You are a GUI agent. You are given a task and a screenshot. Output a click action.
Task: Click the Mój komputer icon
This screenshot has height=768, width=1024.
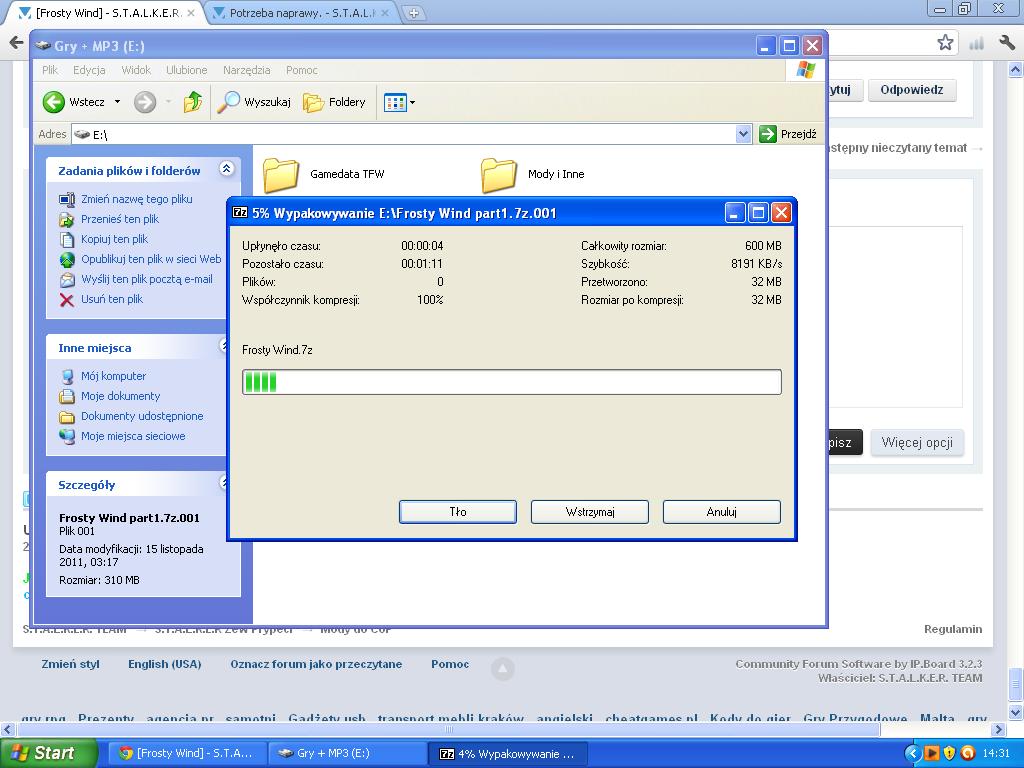[67, 376]
